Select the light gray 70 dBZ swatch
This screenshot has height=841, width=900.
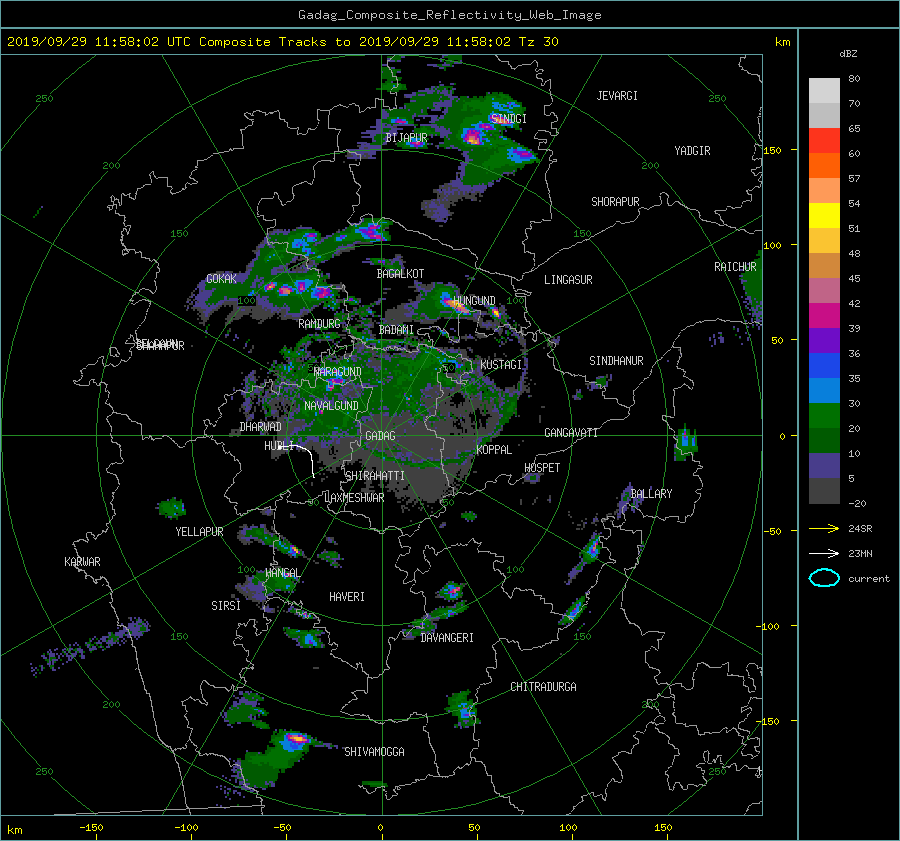824,91
